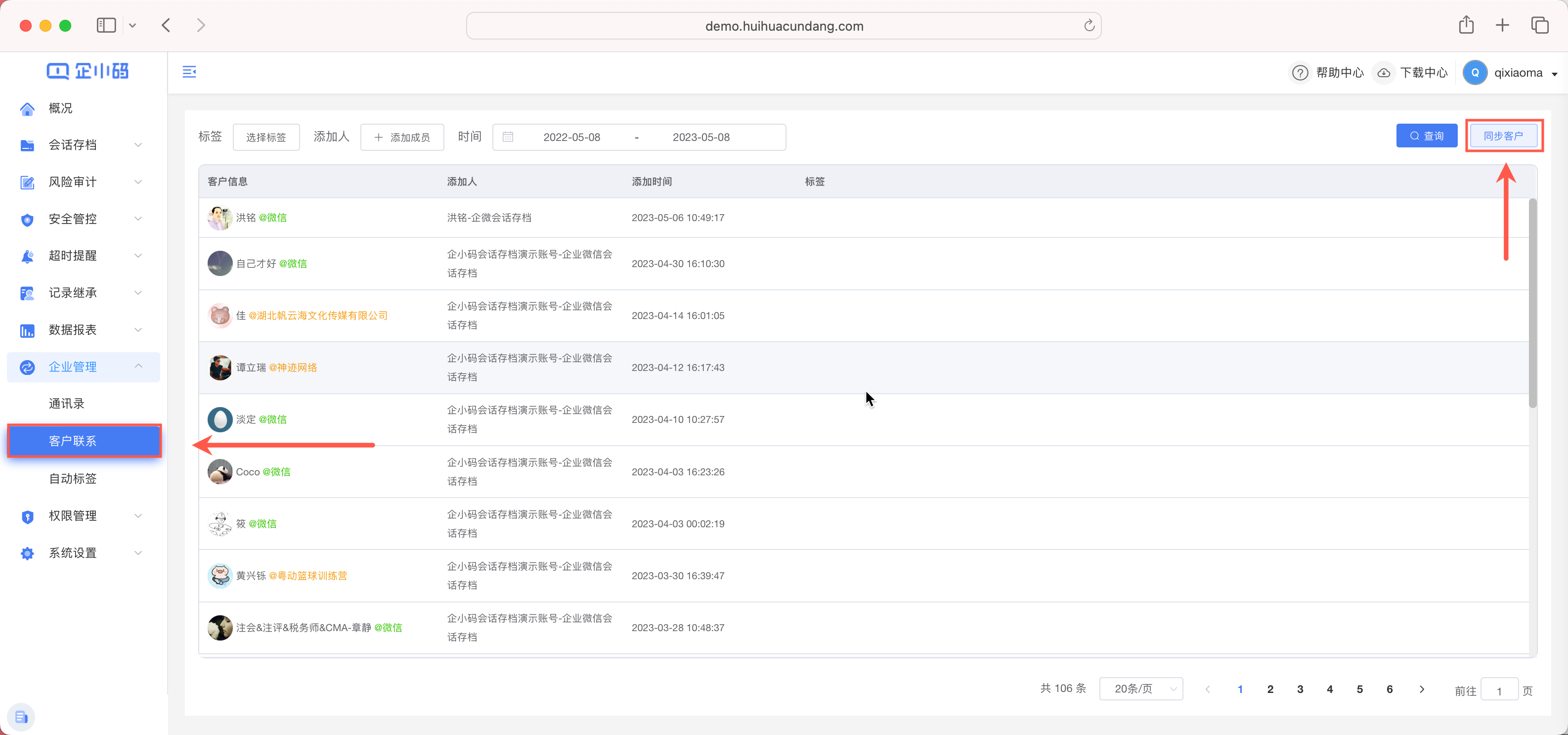
Task: Go to page 2
Action: [1270, 689]
